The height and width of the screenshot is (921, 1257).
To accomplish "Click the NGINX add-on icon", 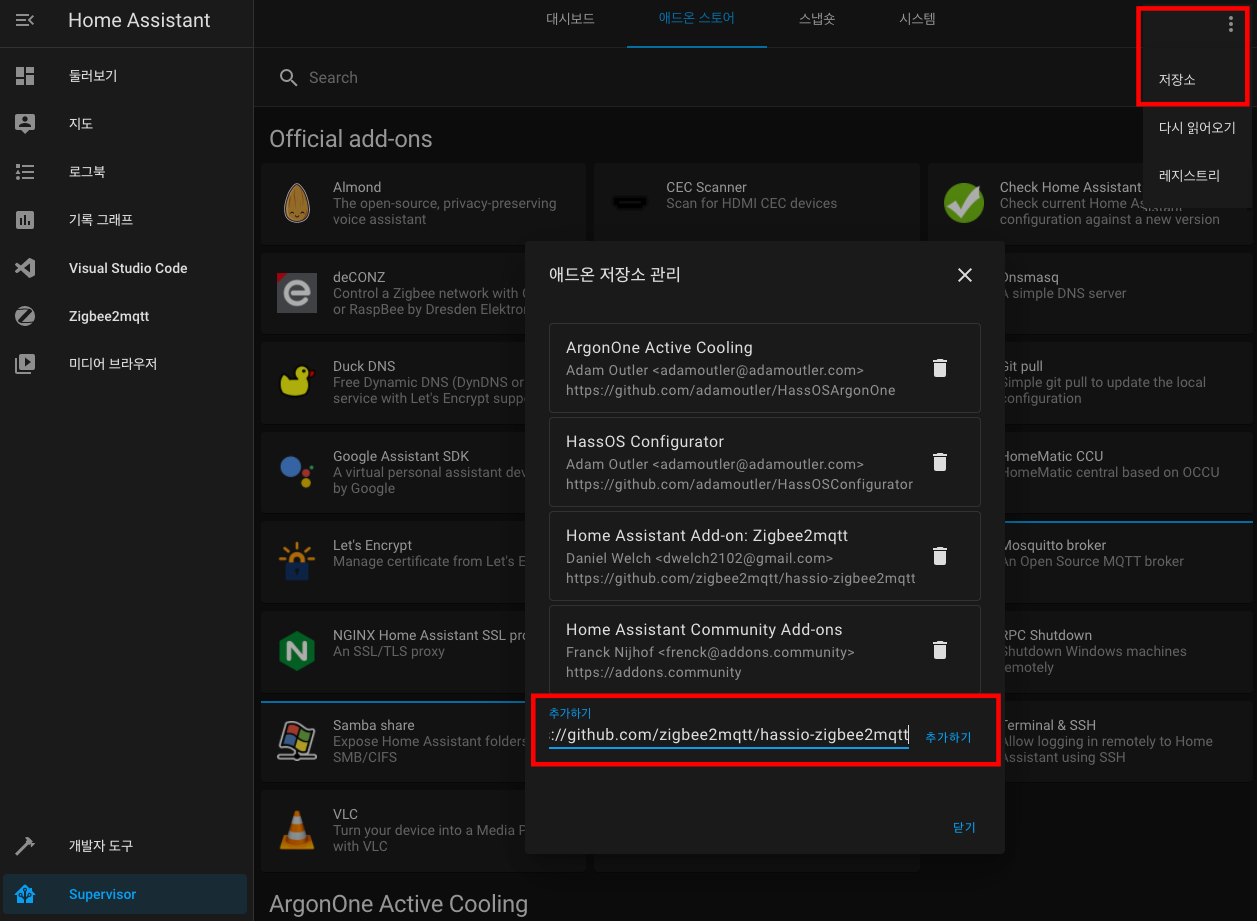I will [x=297, y=652].
